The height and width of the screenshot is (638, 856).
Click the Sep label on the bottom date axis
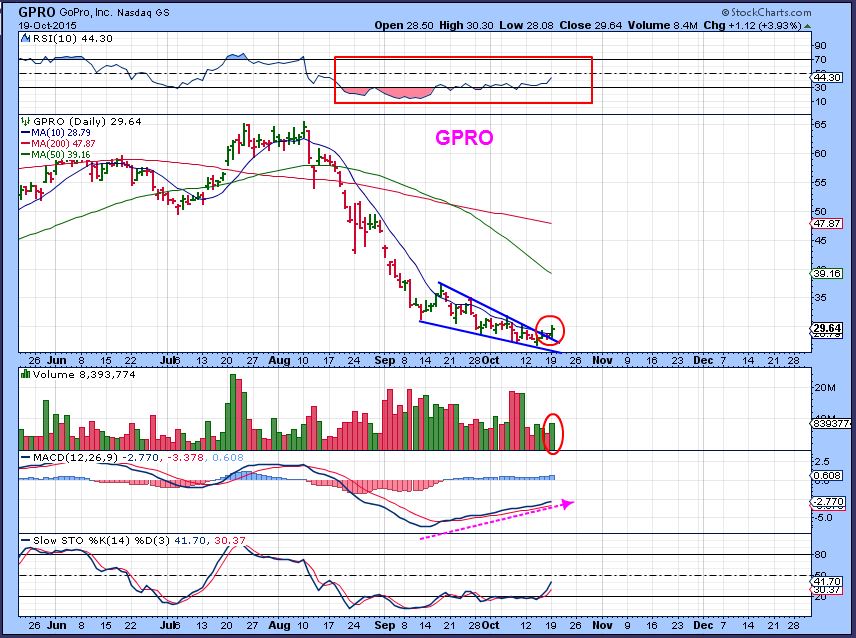pos(385,625)
